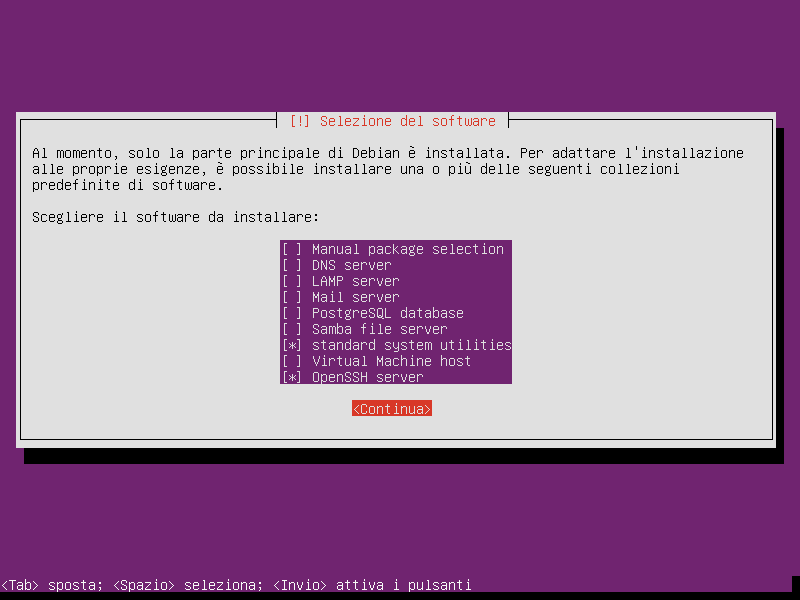Select the 'Manual package selection' label text
800x600 pixels.
point(408,249)
